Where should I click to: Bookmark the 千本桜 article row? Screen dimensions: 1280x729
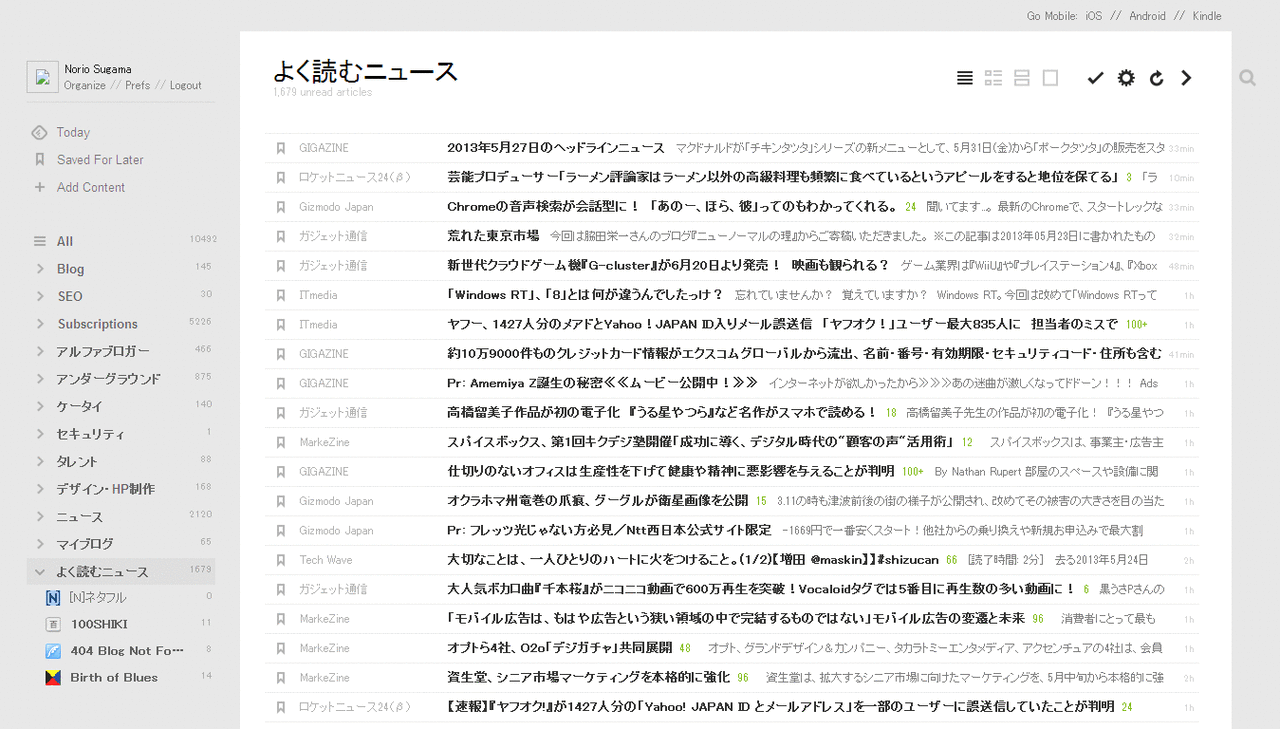click(281, 589)
